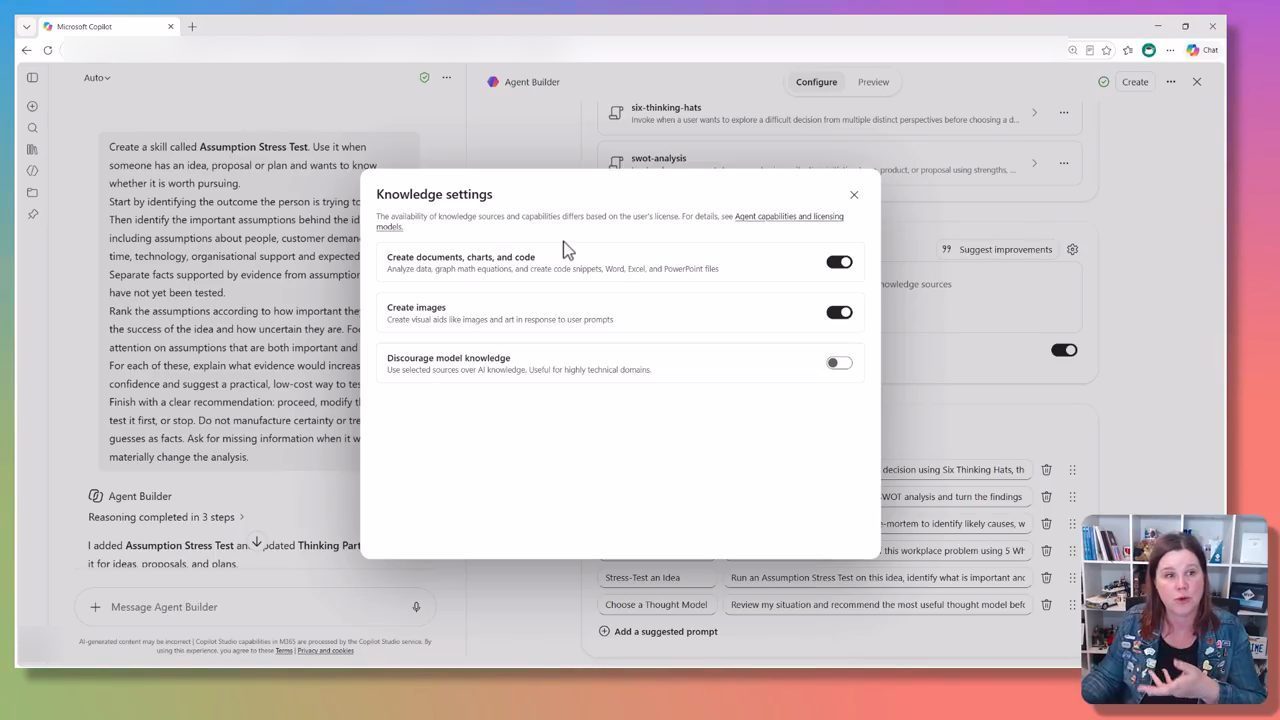The image size is (1280, 720).
Task: Click the Stress-Test an Idea title field
Action: [658, 577]
